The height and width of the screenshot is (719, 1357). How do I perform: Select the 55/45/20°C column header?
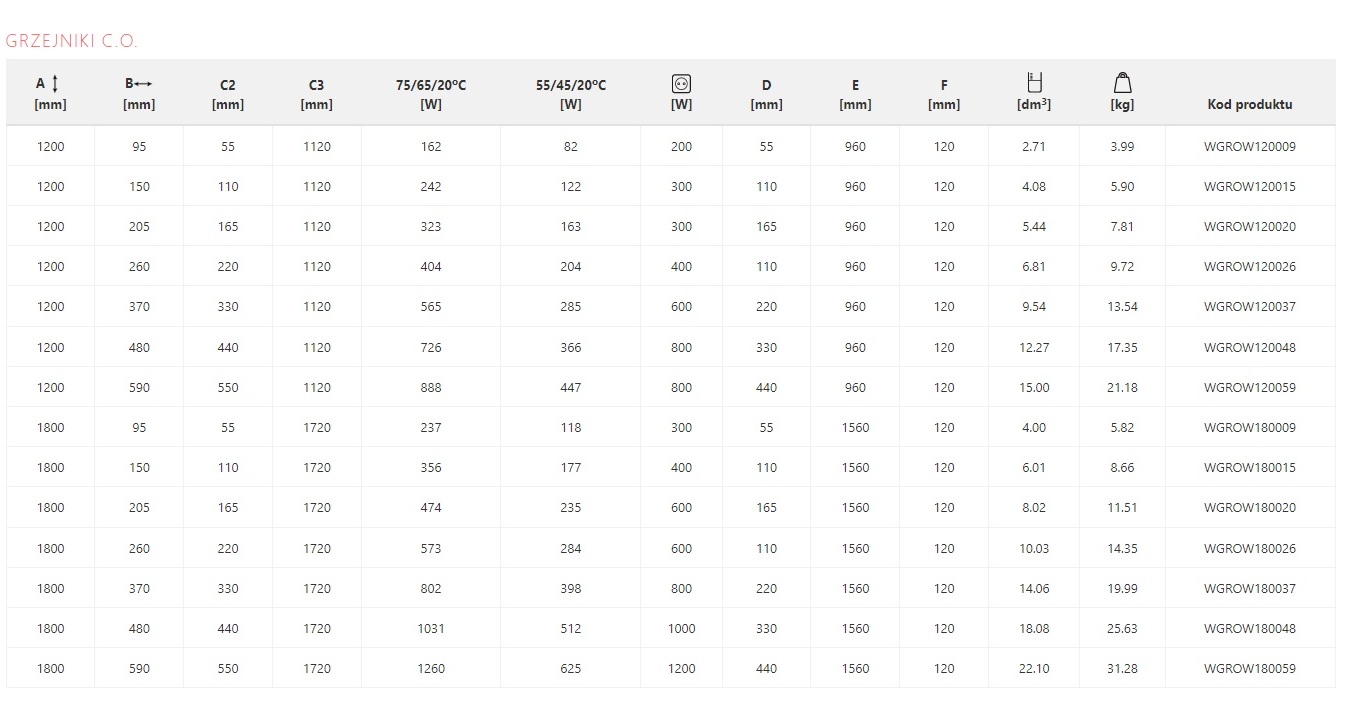point(571,94)
